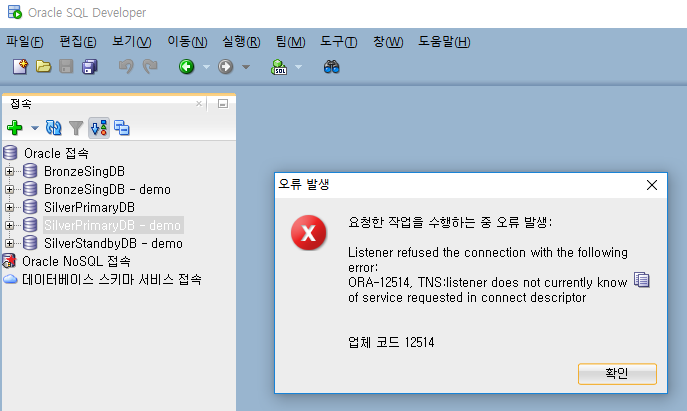
Task: Open the 도구(T) menu
Action: [339, 42]
